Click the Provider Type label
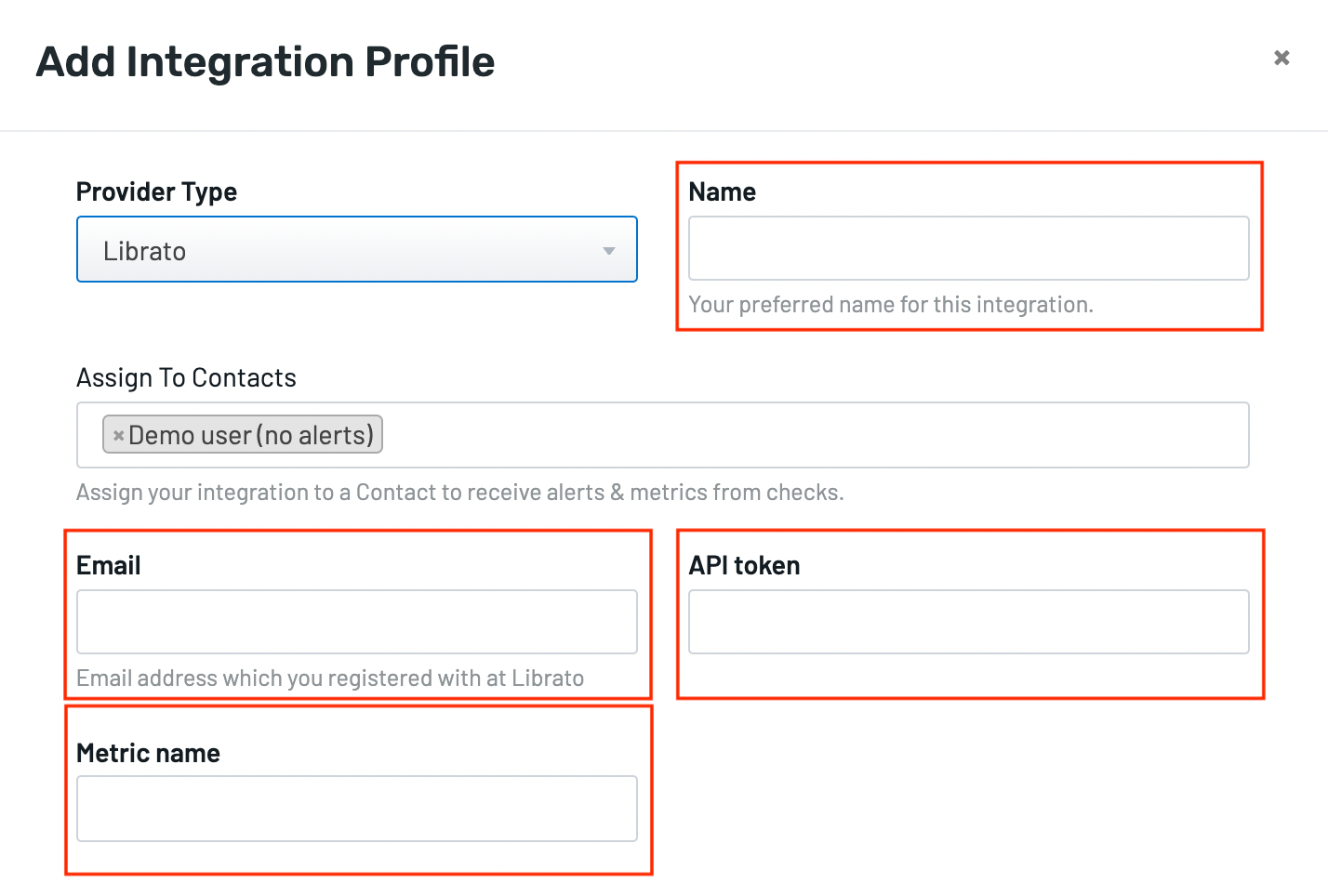Viewport: 1328px width, 896px height. (x=156, y=191)
